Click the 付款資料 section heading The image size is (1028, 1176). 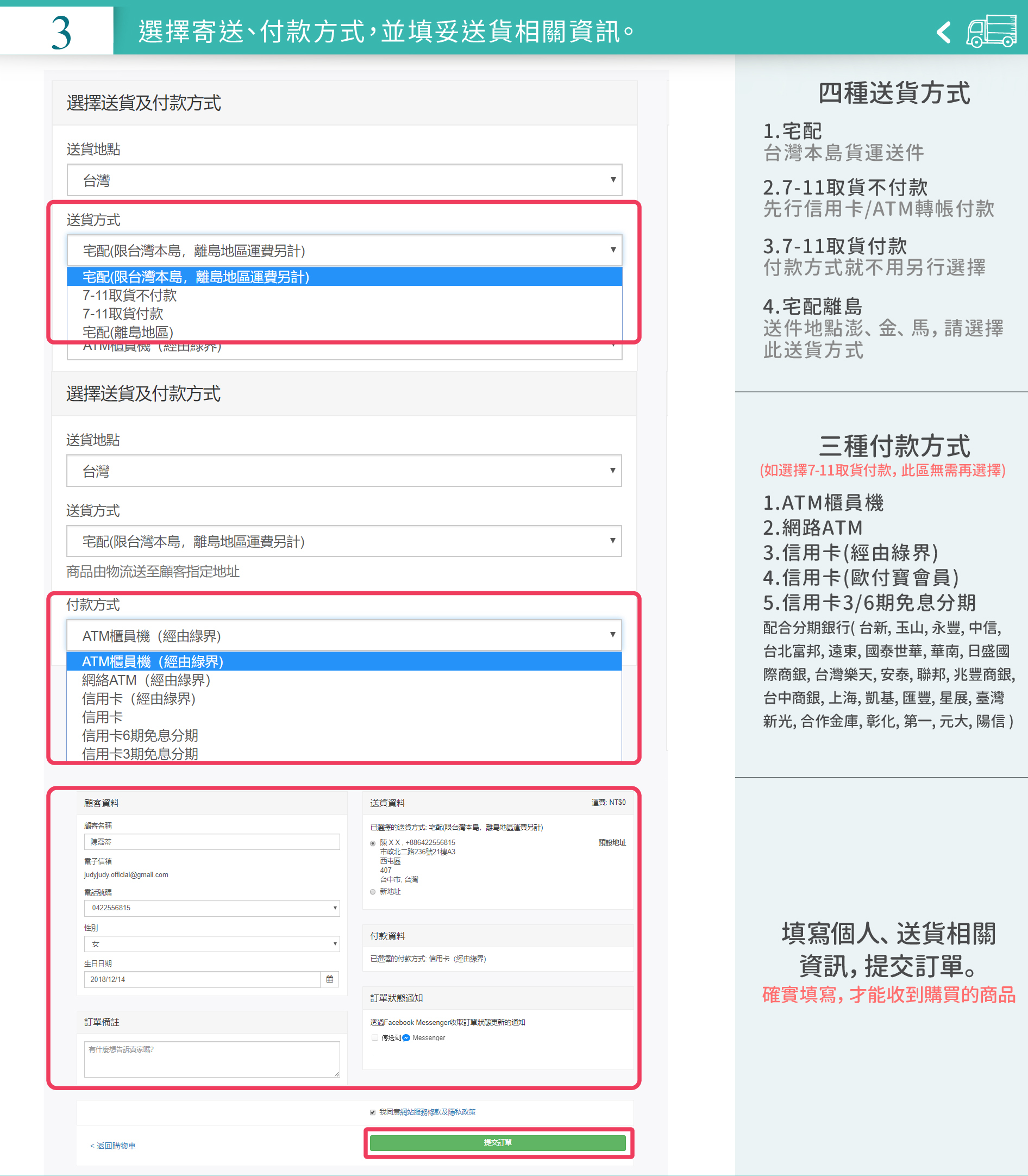click(x=388, y=936)
